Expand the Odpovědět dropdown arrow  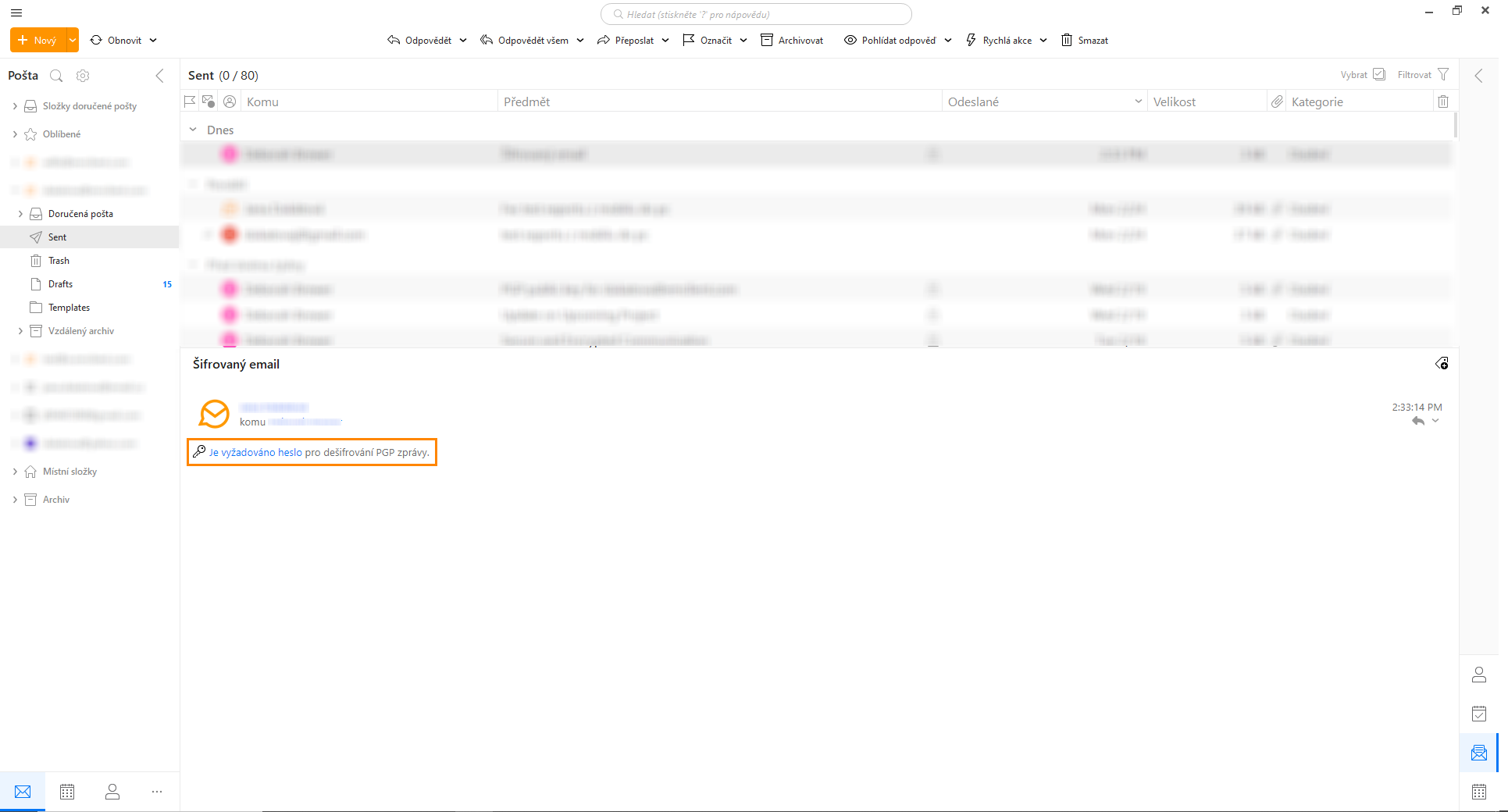point(463,41)
